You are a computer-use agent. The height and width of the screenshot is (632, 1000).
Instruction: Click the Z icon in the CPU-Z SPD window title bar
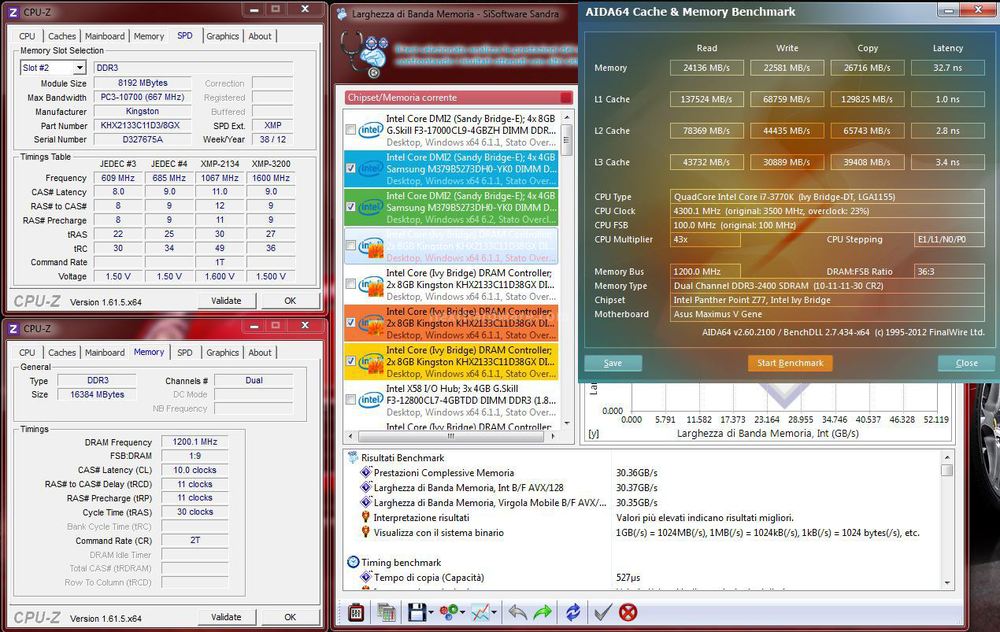(13, 12)
